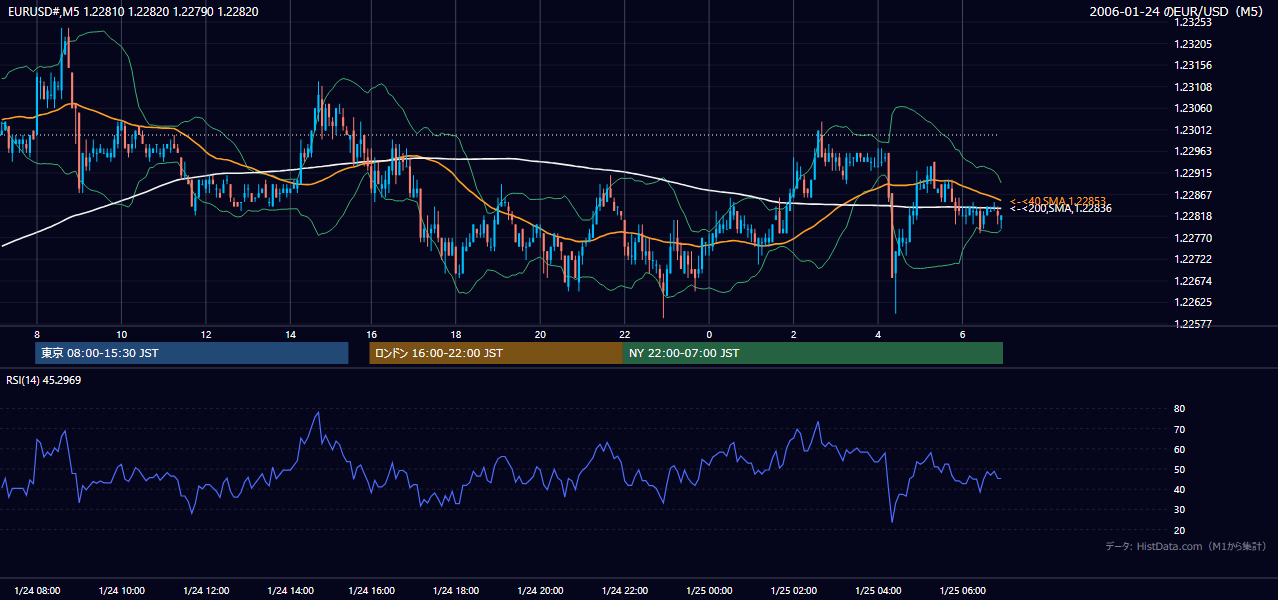1278x600 pixels.
Task: Click hour tick 12 under the price chart
Action: tap(205, 334)
